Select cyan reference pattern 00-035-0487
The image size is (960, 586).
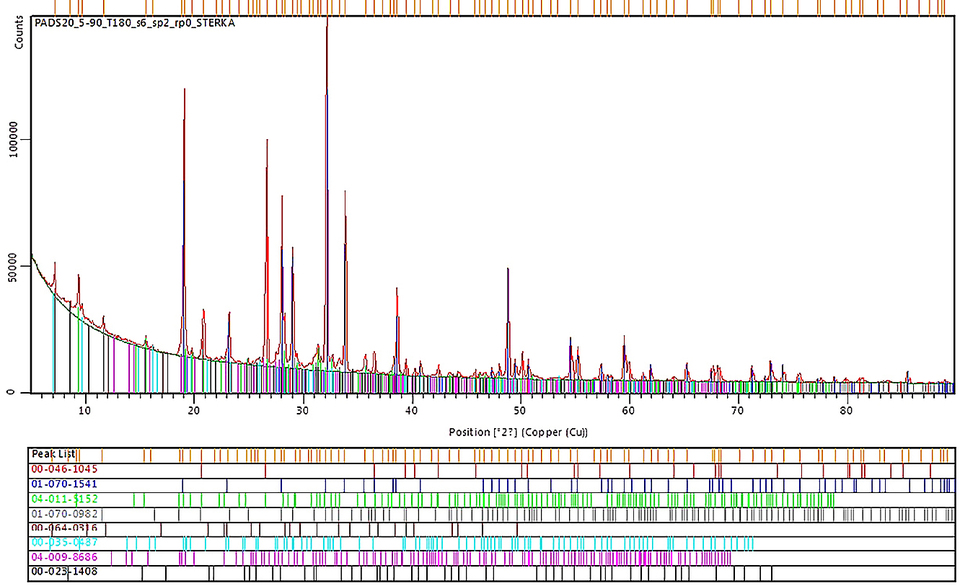pyautogui.click(x=65, y=543)
